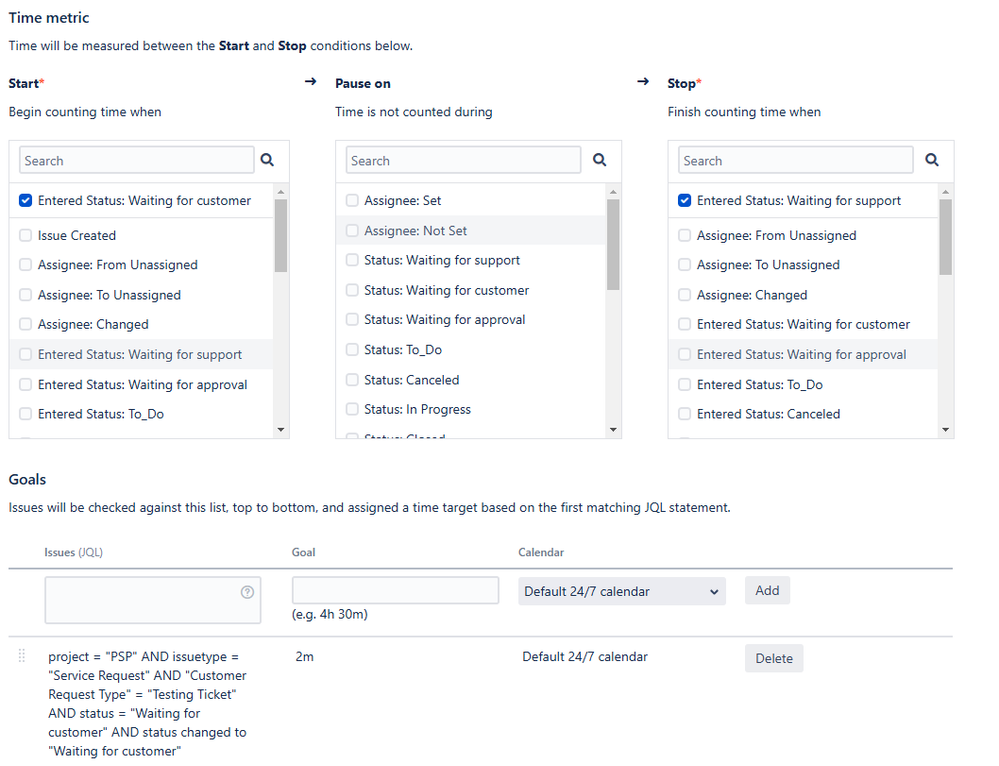999x766 pixels.
Task: Click Pause on list scroll down arrow
Action: click(613, 429)
